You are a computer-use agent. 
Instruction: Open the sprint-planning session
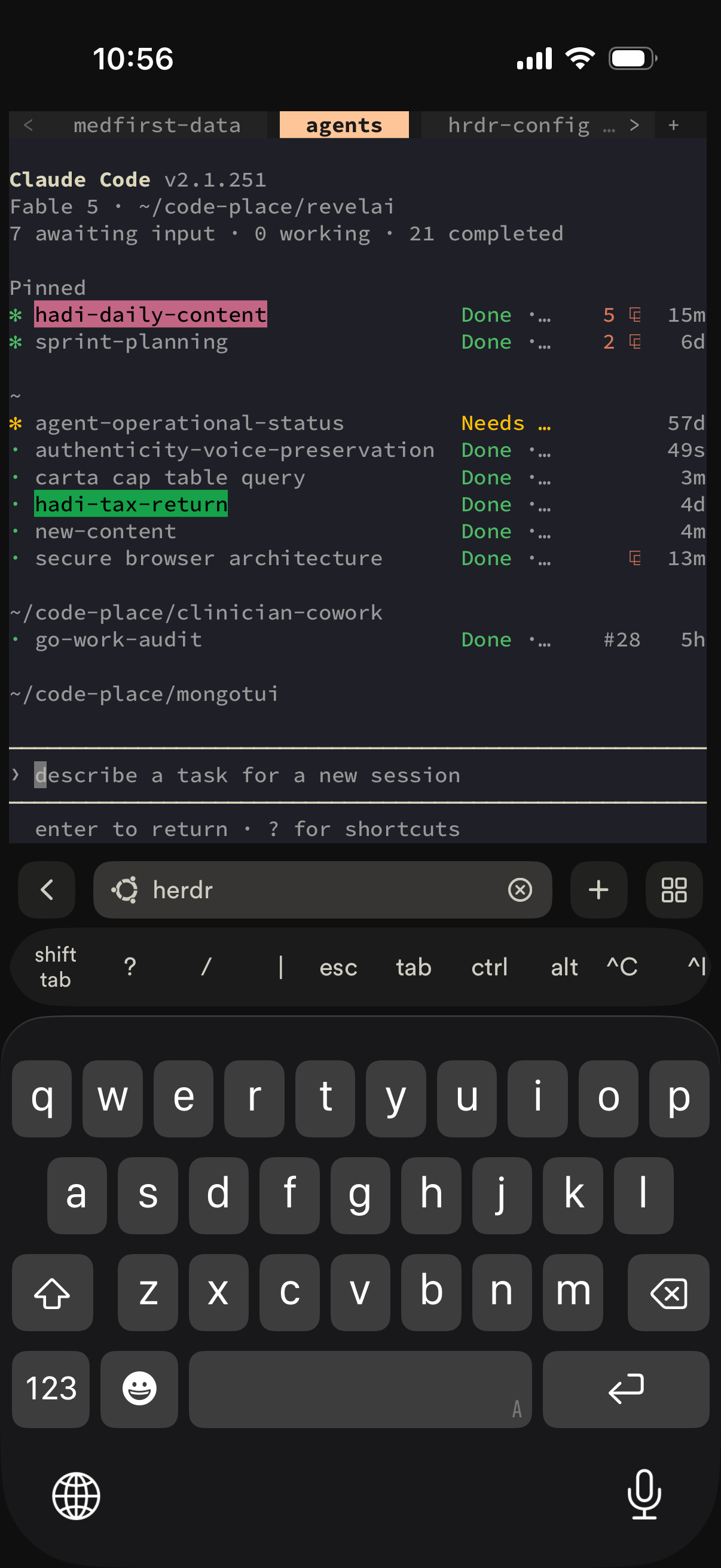tap(132, 341)
